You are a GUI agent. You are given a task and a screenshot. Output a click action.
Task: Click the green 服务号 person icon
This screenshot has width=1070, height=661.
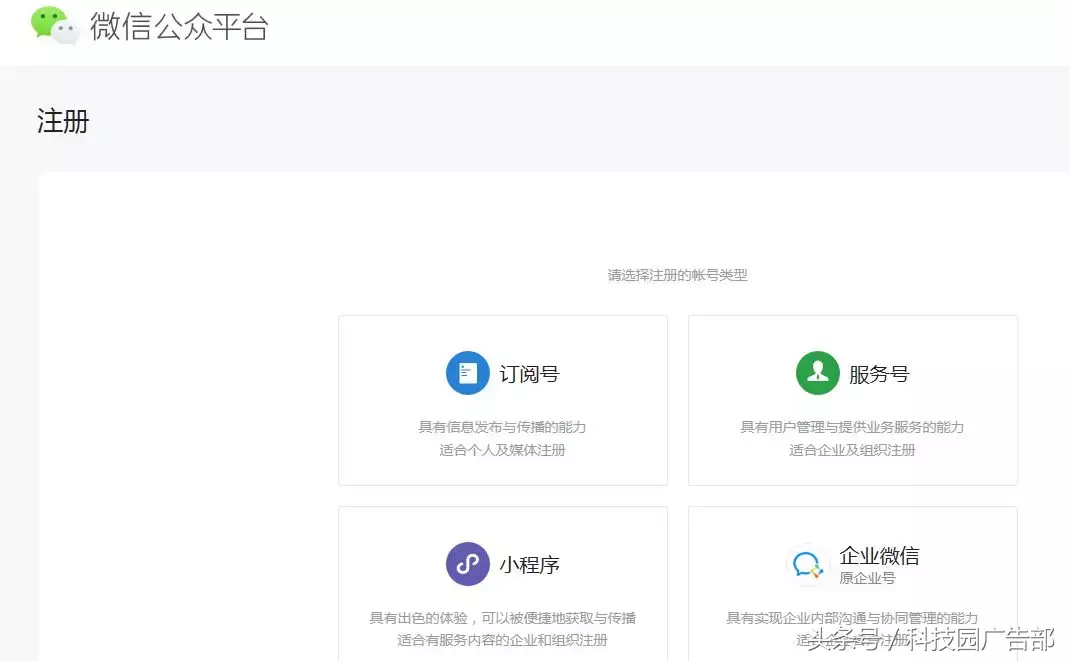818,373
